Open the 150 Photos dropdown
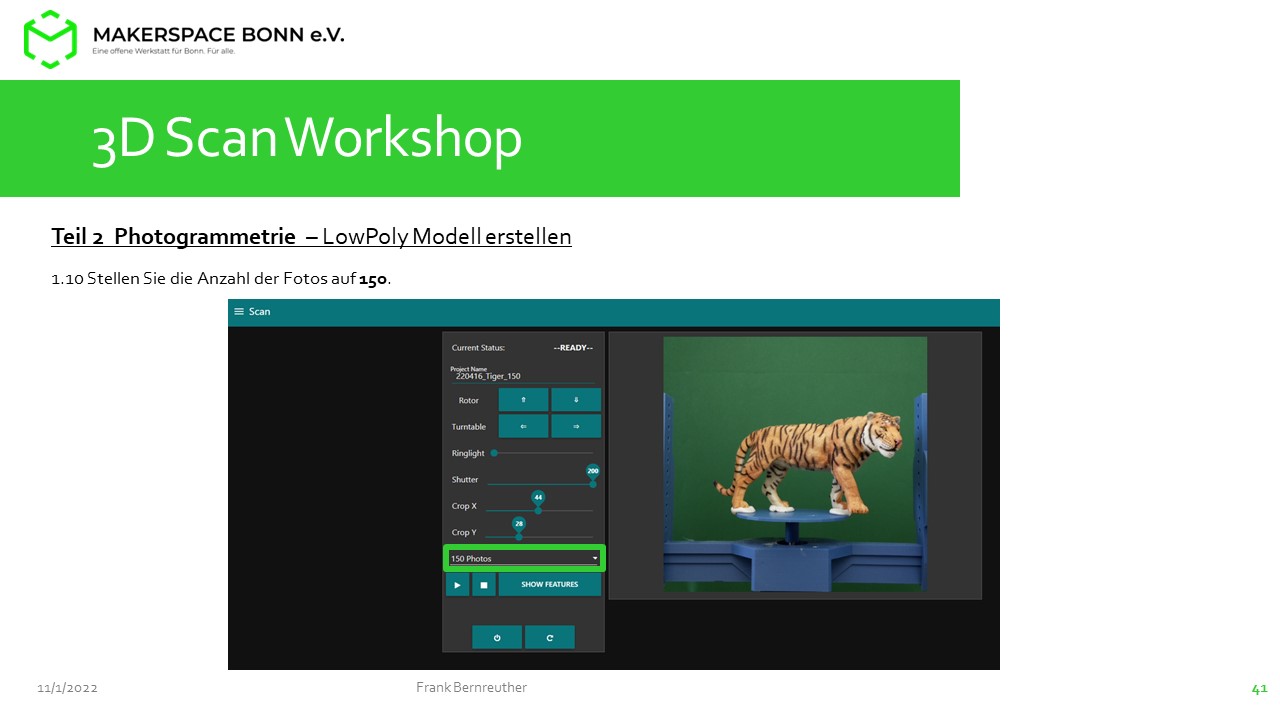Screen dimensions: 1280x720 (524, 558)
